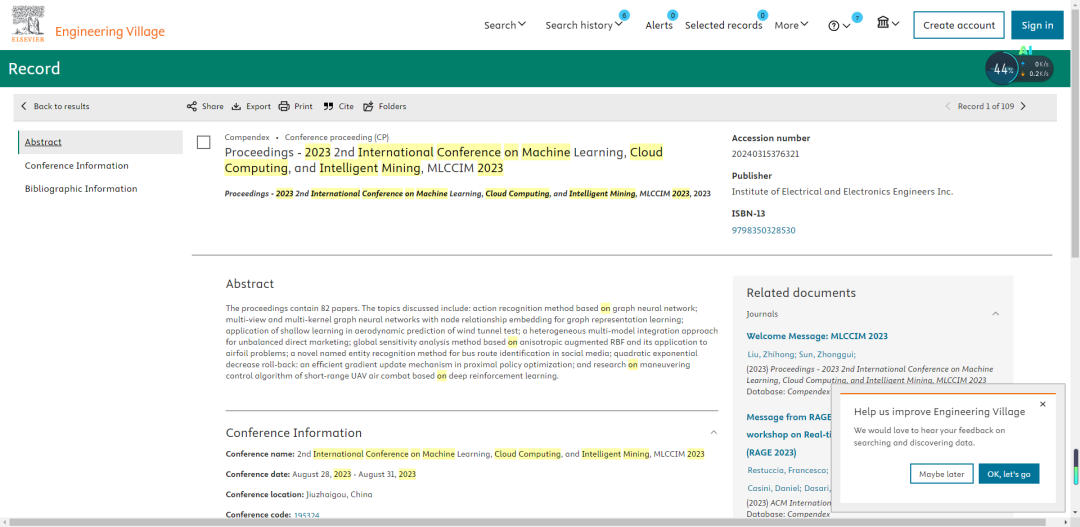Screen dimensions: 1080x527
Task: Click author link Restuccia, Francesco
Action: point(789,471)
